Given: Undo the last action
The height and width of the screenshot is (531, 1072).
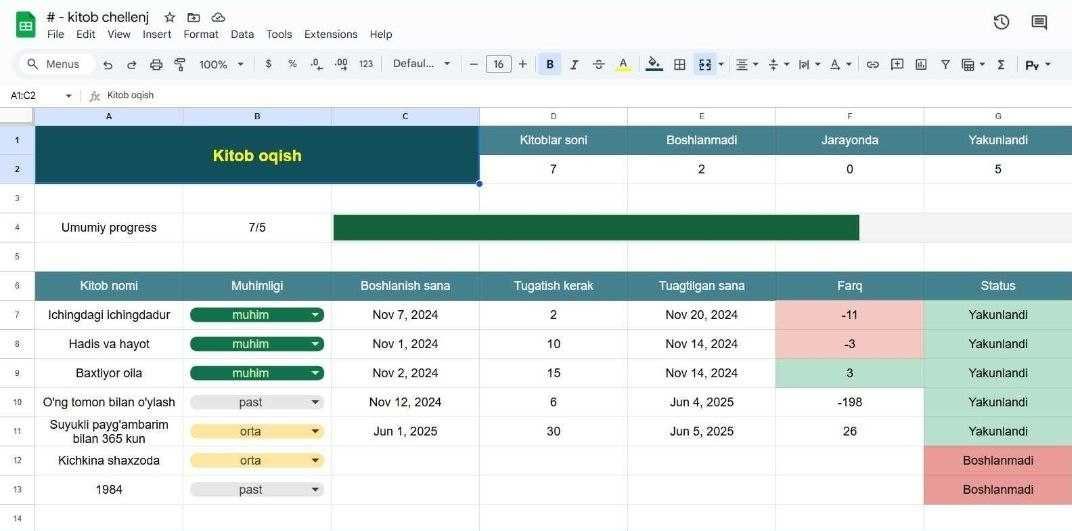Looking at the screenshot, I should (108, 64).
